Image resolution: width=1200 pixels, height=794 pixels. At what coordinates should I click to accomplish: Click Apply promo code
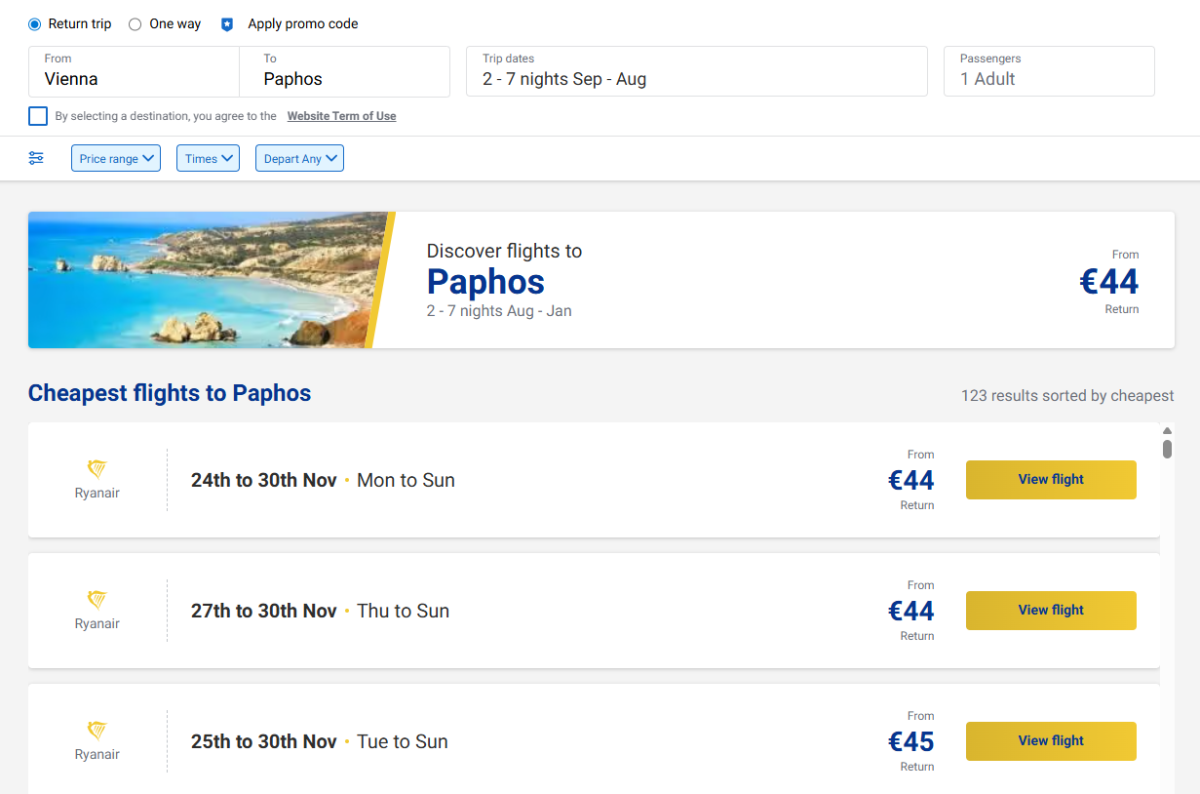point(302,24)
